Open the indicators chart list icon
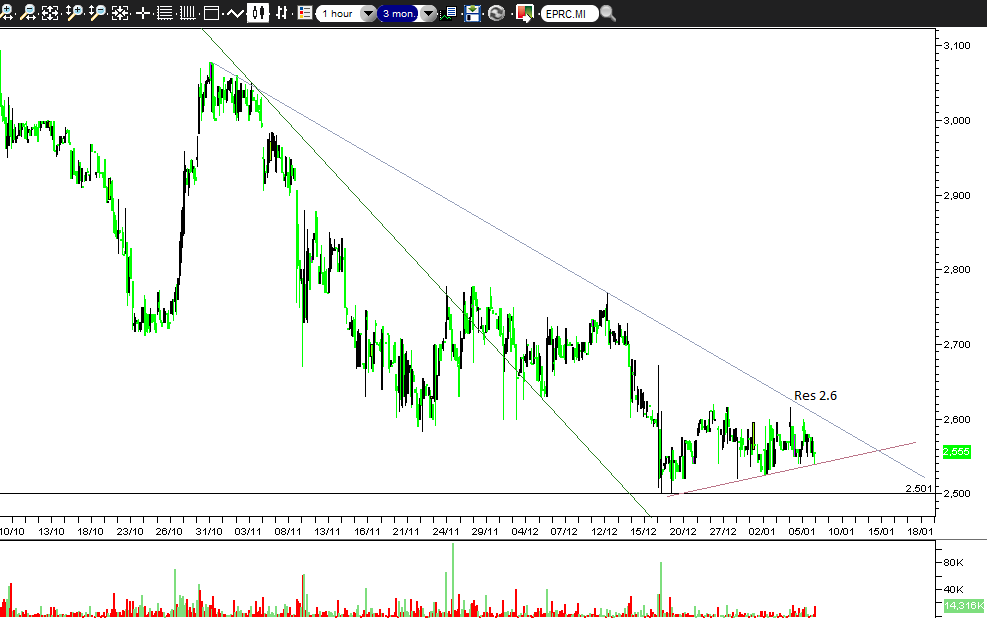988x618 pixels. tap(449, 13)
